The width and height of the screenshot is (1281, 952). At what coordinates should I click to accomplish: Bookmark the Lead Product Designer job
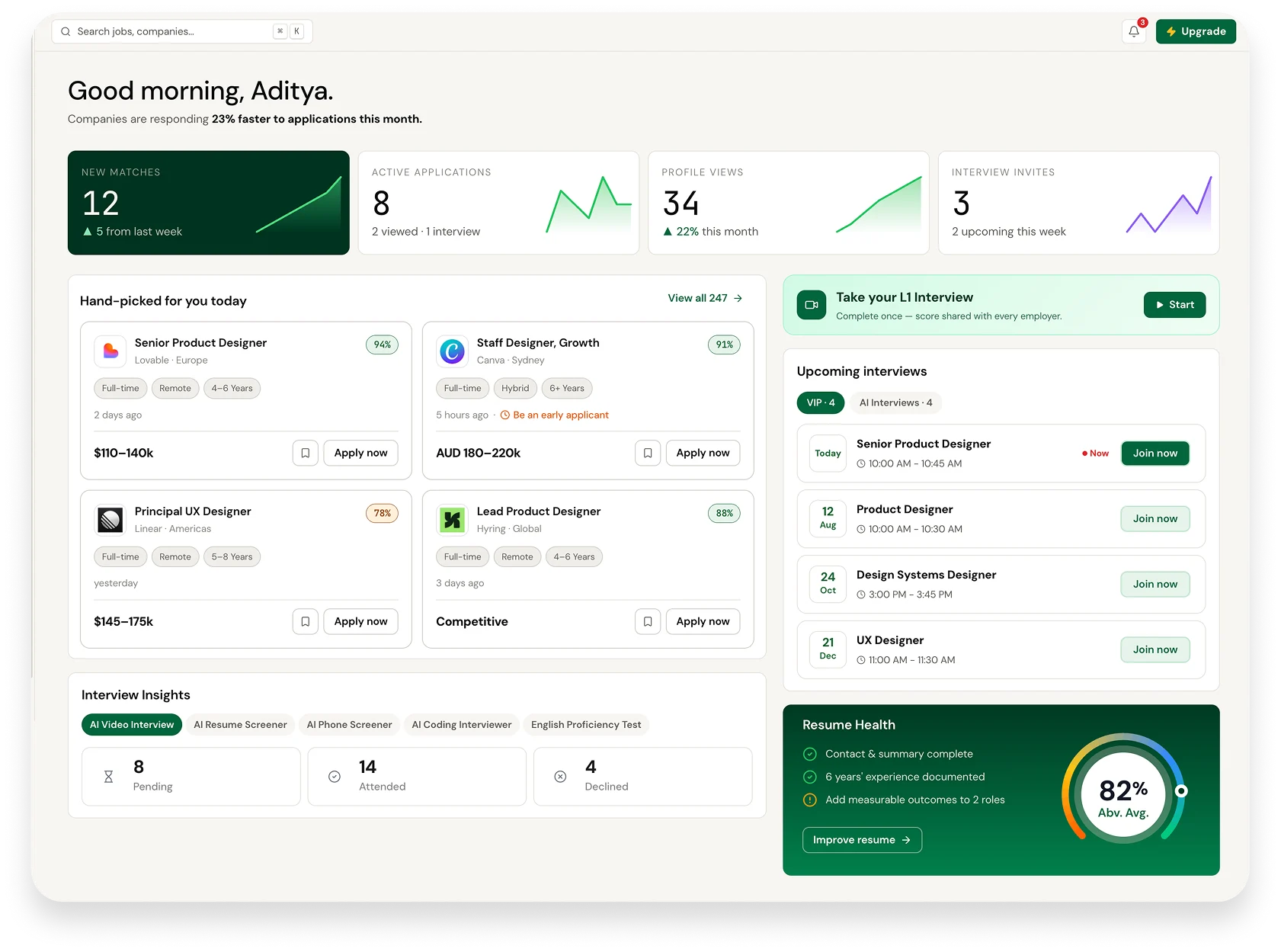point(648,621)
